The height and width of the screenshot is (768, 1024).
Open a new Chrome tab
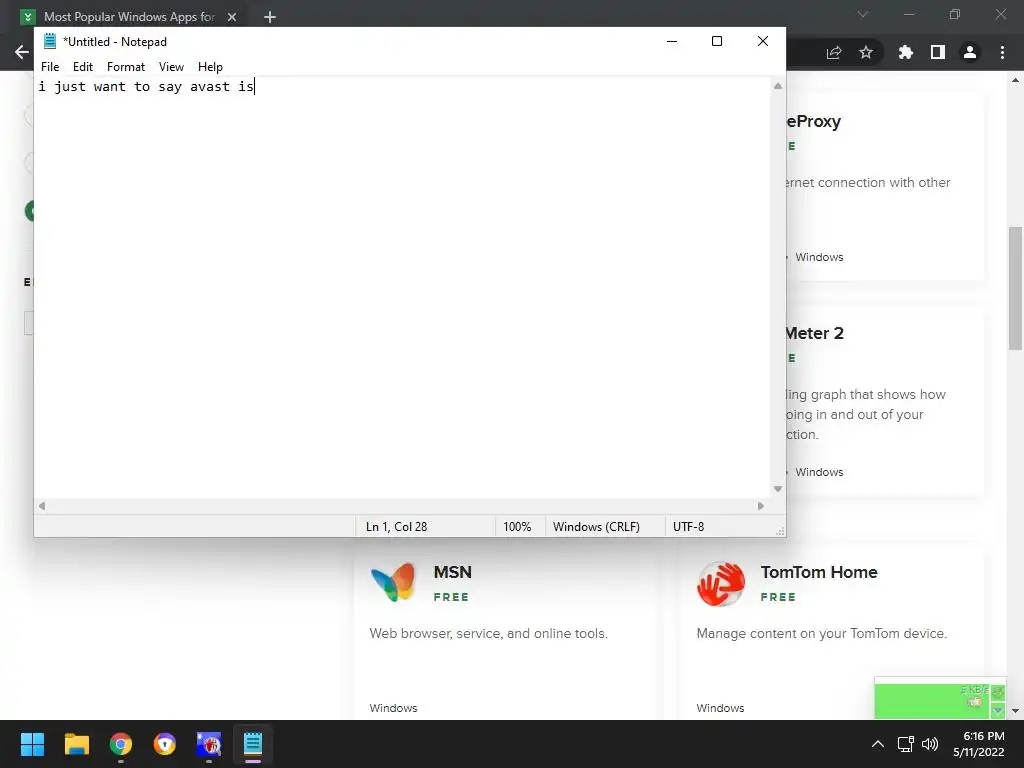tap(270, 17)
